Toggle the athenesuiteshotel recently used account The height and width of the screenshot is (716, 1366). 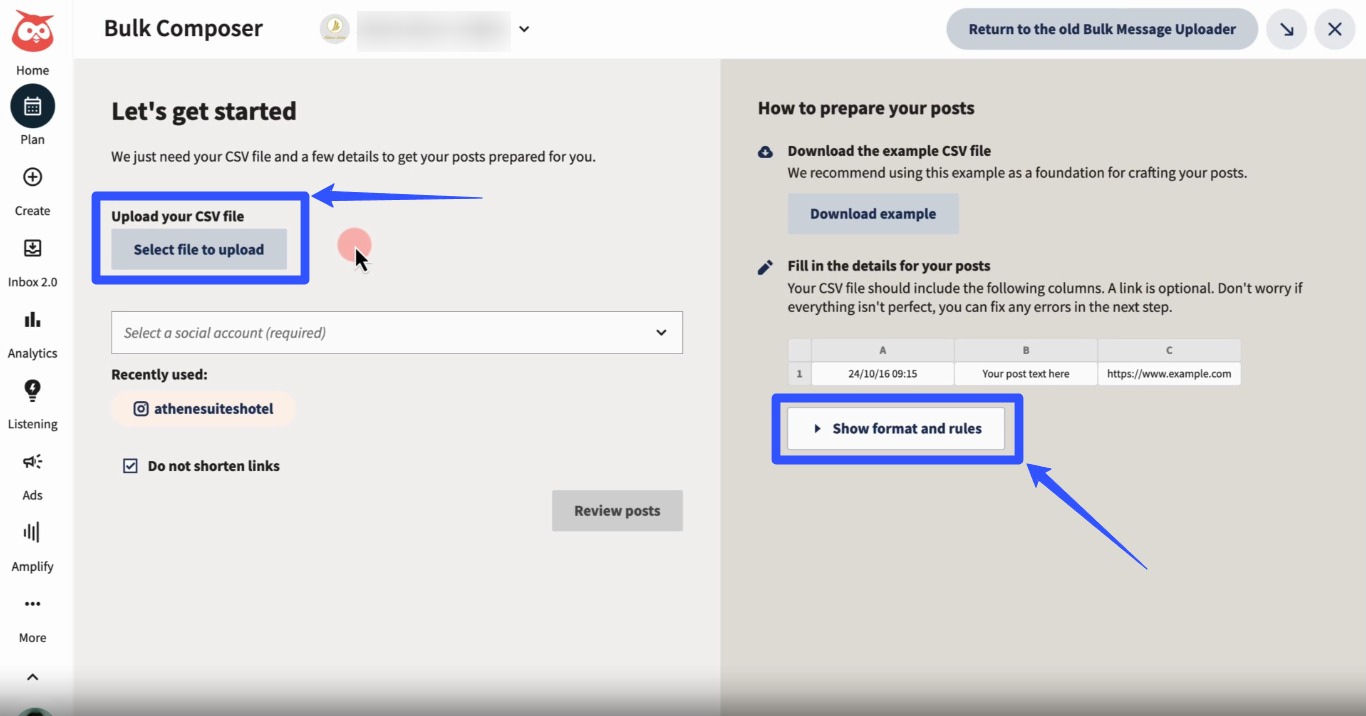coord(204,408)
